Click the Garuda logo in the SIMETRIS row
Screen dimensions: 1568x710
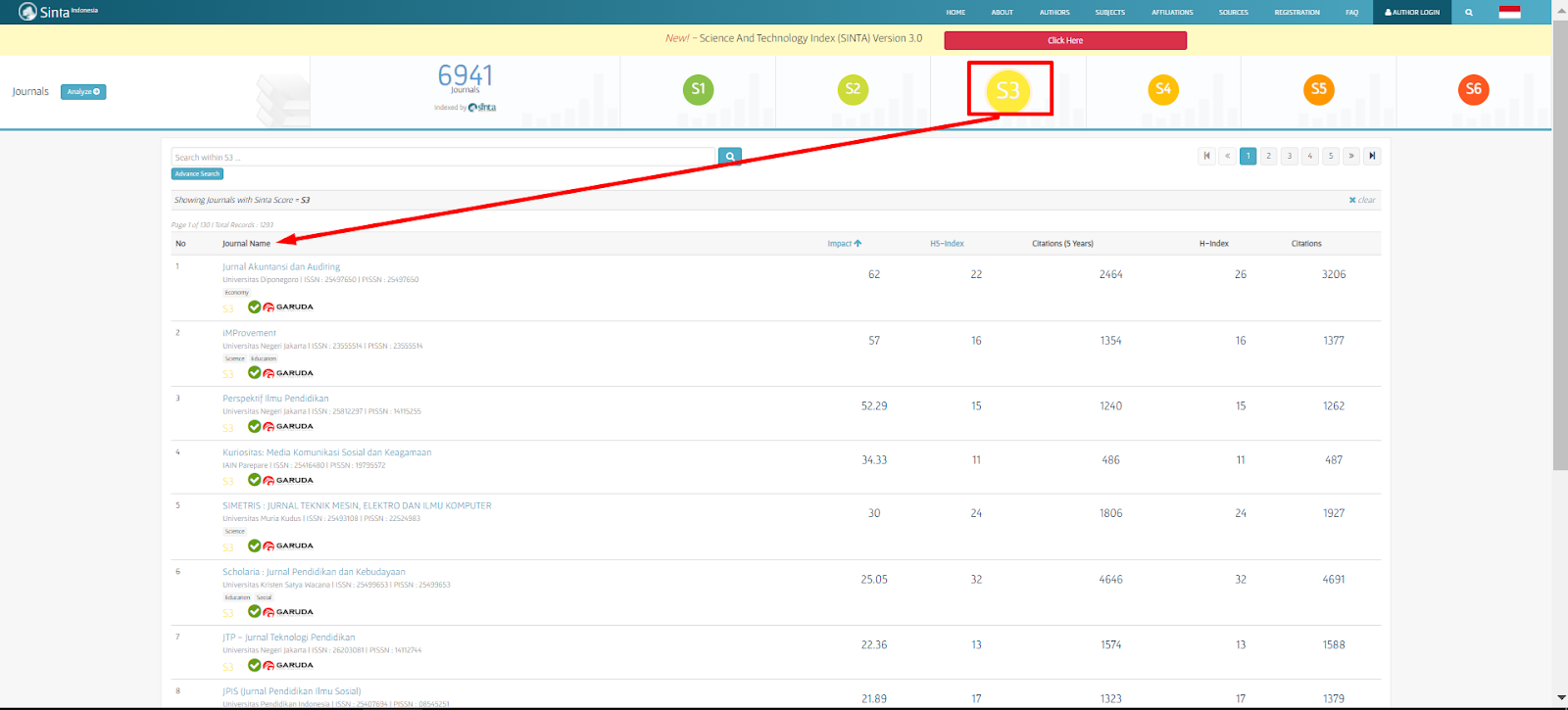coord(288,545)
